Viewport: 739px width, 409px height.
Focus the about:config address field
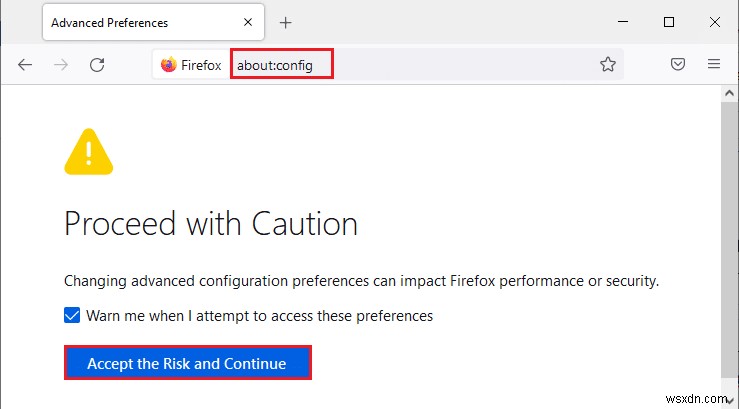click(x=282, y=64)
